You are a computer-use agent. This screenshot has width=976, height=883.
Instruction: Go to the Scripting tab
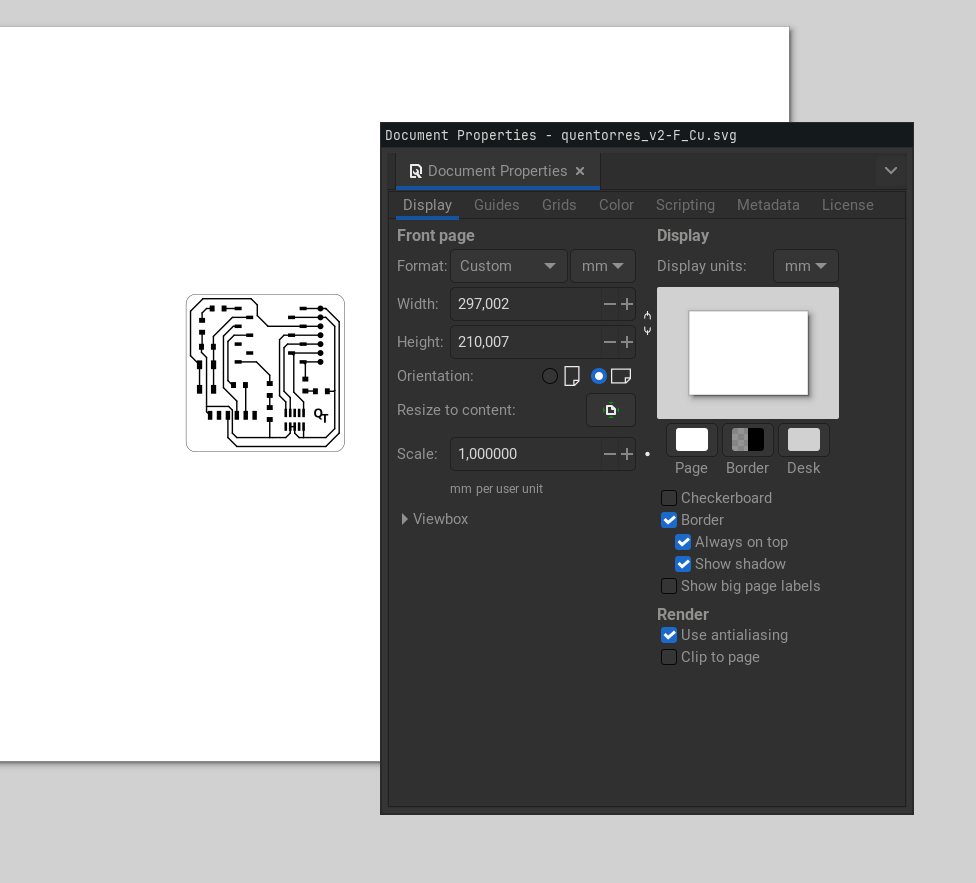685,205
